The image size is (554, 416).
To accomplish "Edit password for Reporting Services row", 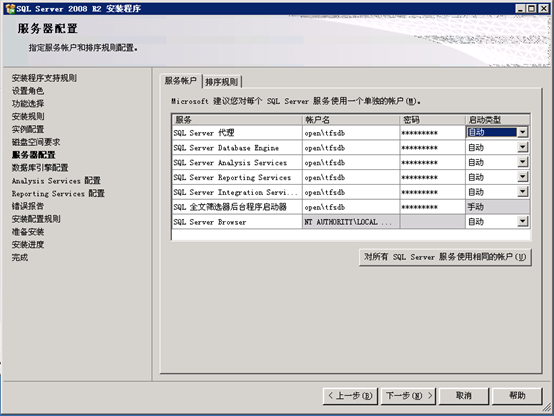I will point(433,177).
